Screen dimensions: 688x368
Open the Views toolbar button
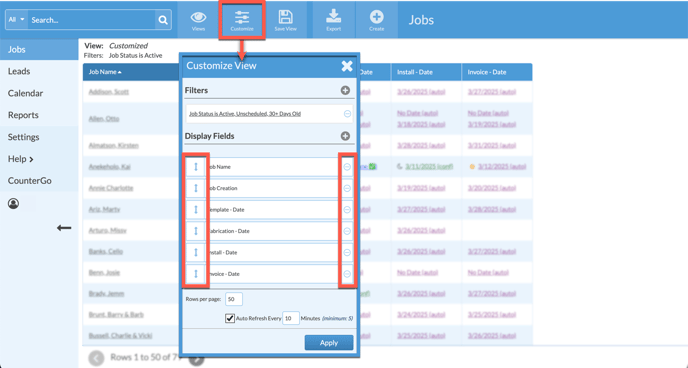click(198, 20)
